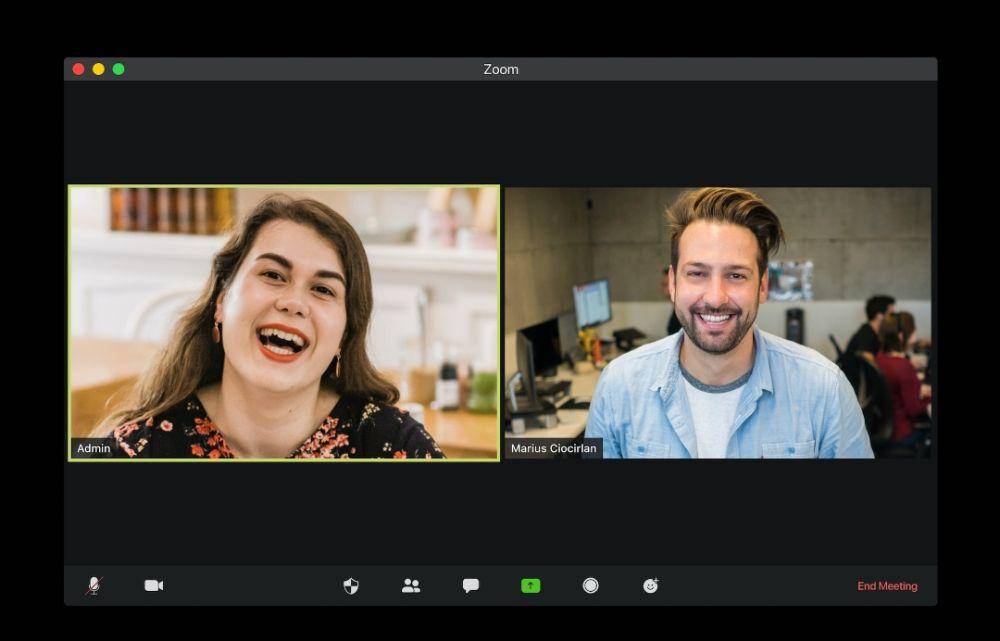The image size is (1000, 641).
Task: Click the End Meeting button
Action: [887, 586]
